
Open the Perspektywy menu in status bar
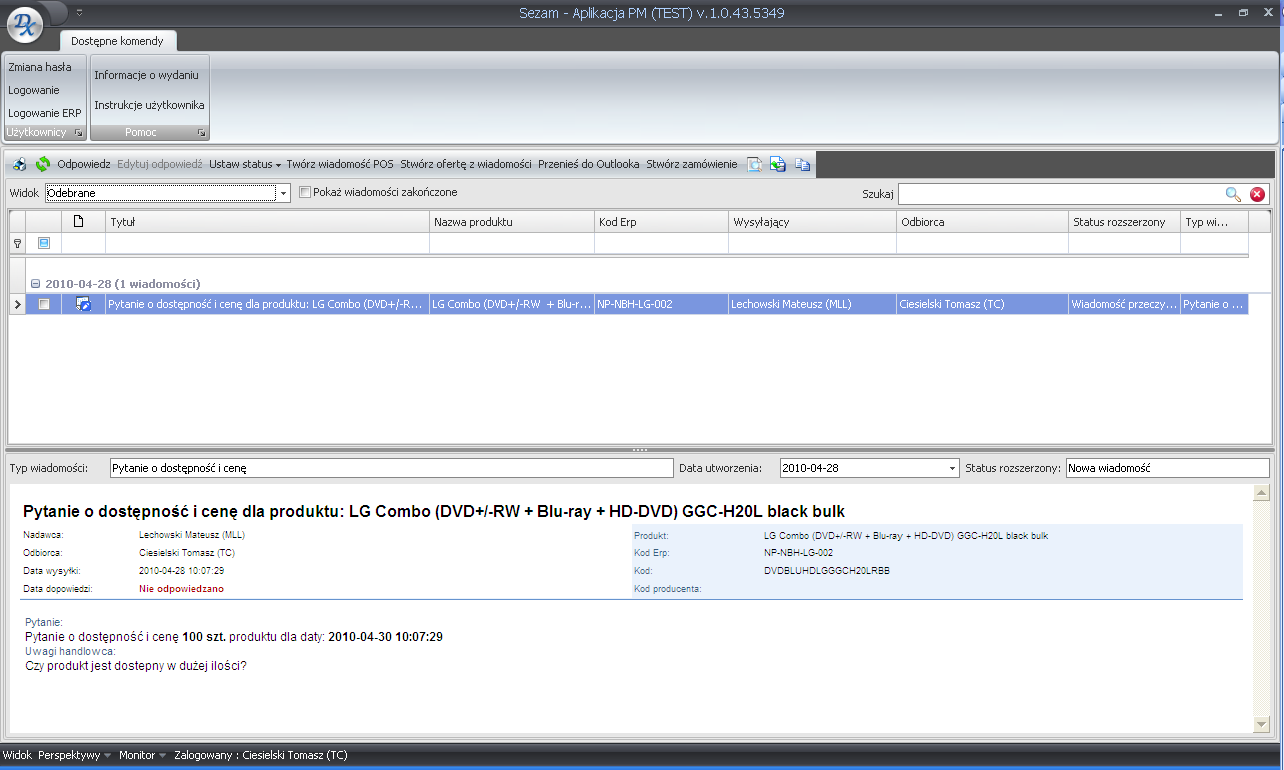click(75, 755)
